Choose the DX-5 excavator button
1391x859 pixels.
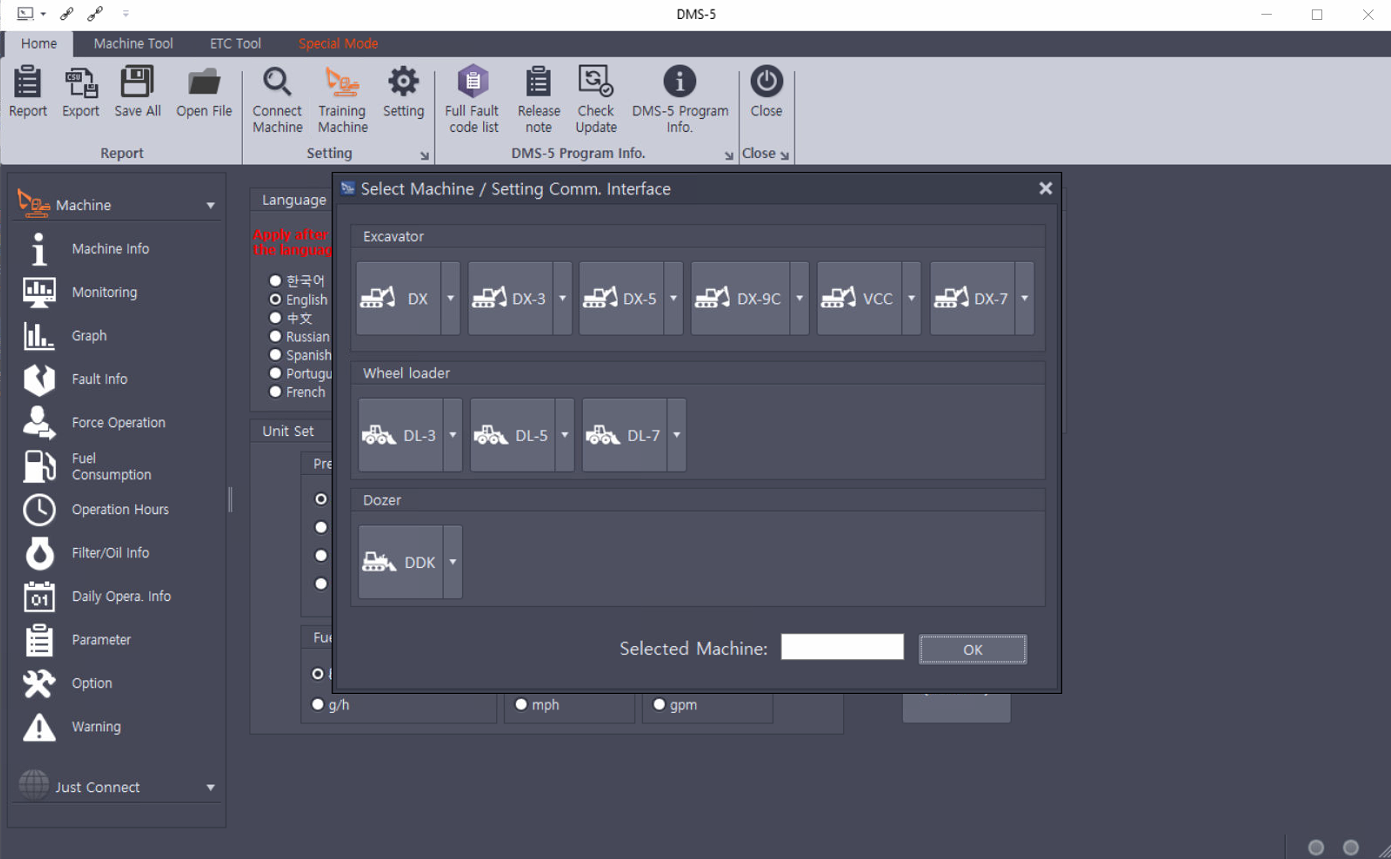pos(621,298)
